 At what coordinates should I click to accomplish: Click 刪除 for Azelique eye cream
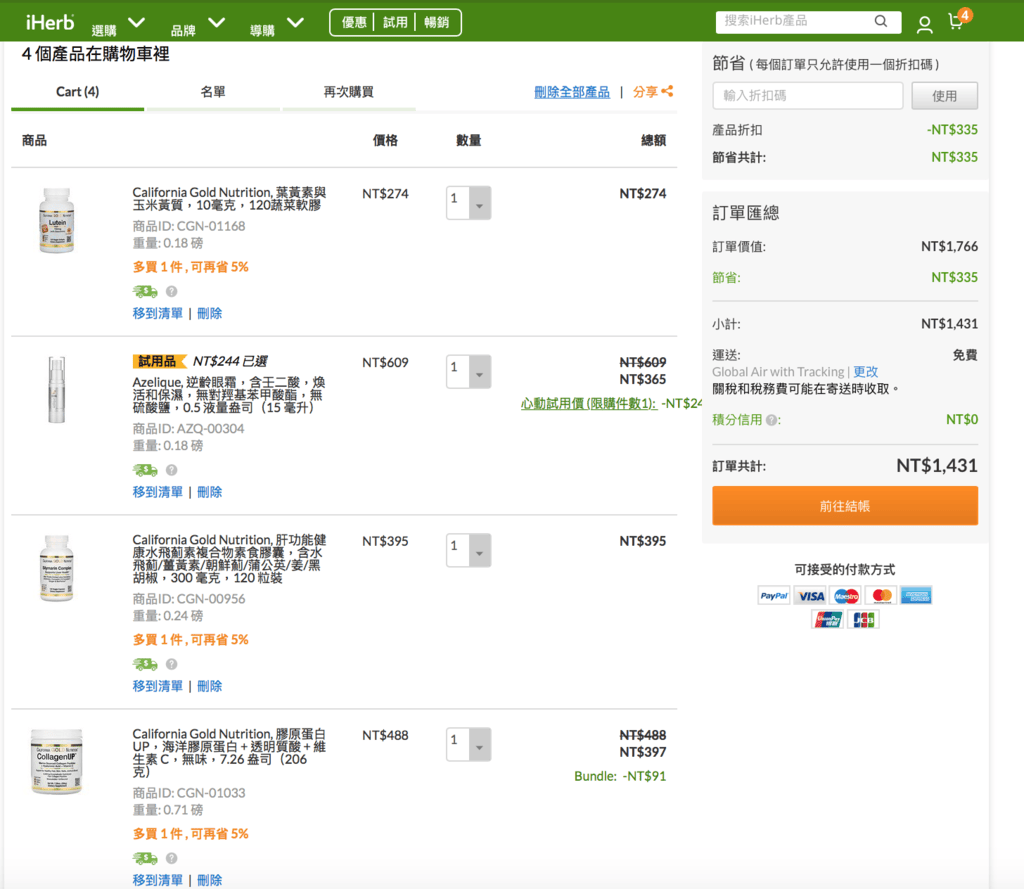pos(210,492)
